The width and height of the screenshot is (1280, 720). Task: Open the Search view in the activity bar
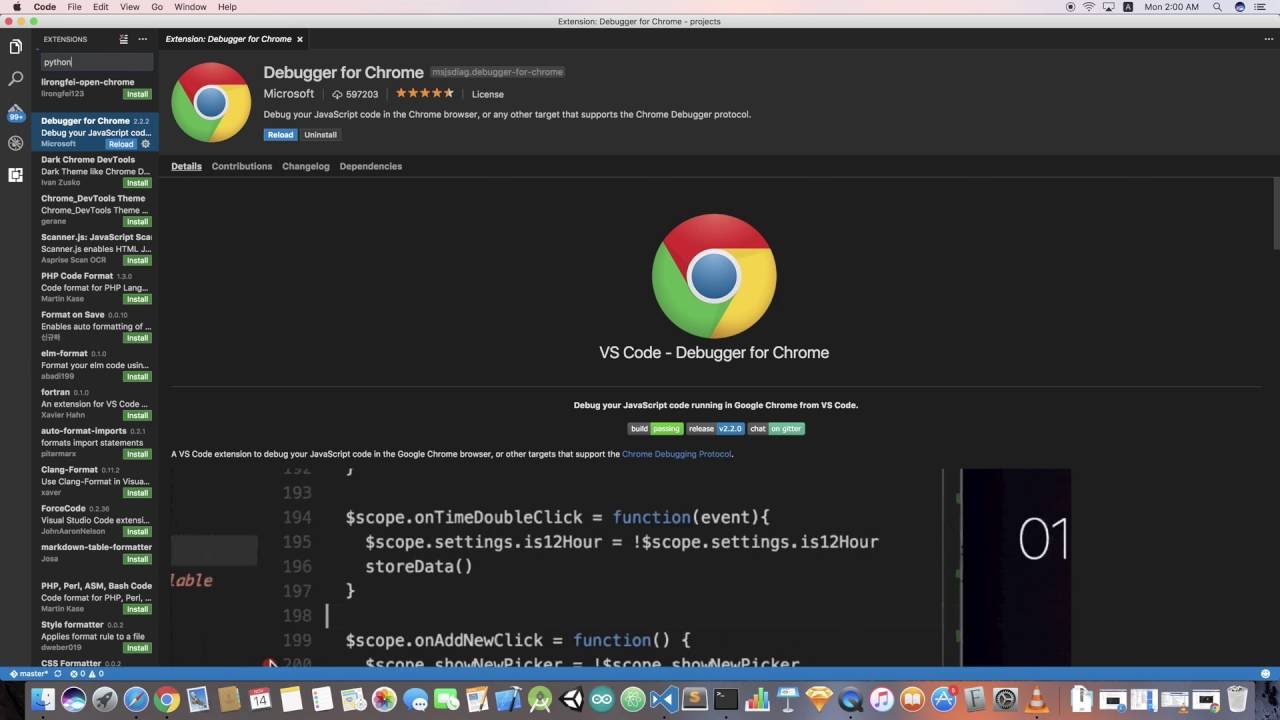(x=15, y=79)
